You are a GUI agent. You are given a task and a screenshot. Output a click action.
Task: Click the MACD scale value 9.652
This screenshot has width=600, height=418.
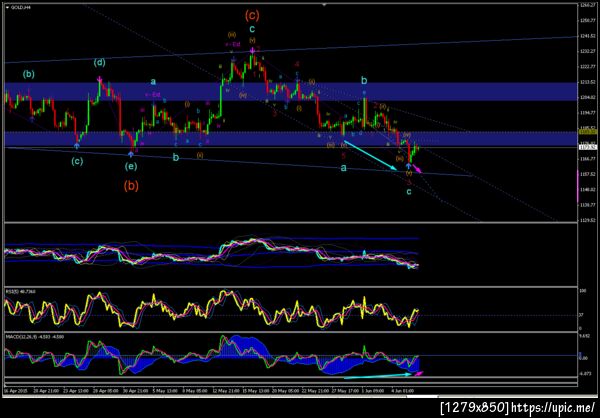pos(586,336)
